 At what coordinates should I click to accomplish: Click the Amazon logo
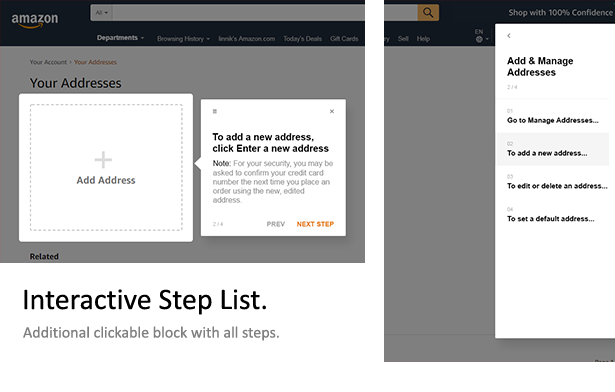[x=35, y=20]
